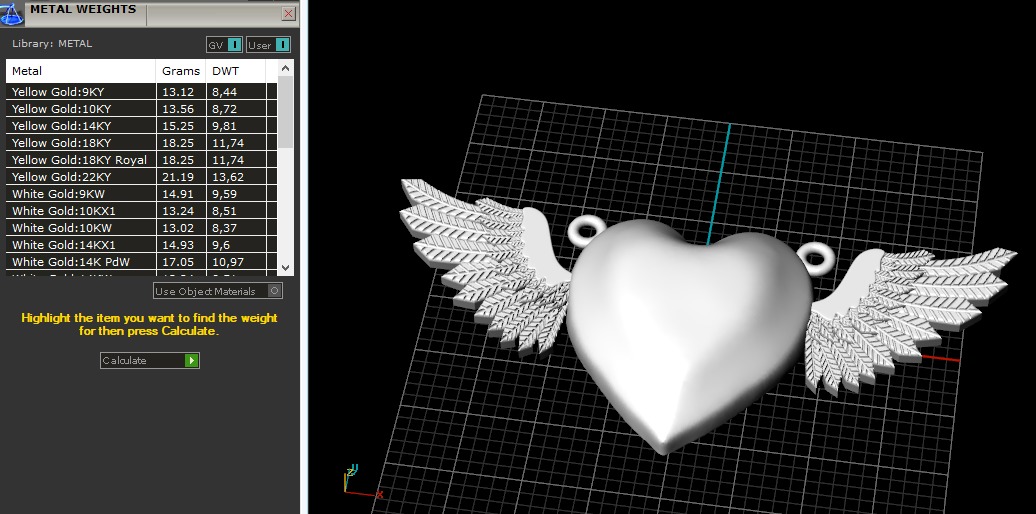Viewport: 1036px width, 514px height.
Task: Click the viewport XYZ axis indicator
Action: pos(362,482)
